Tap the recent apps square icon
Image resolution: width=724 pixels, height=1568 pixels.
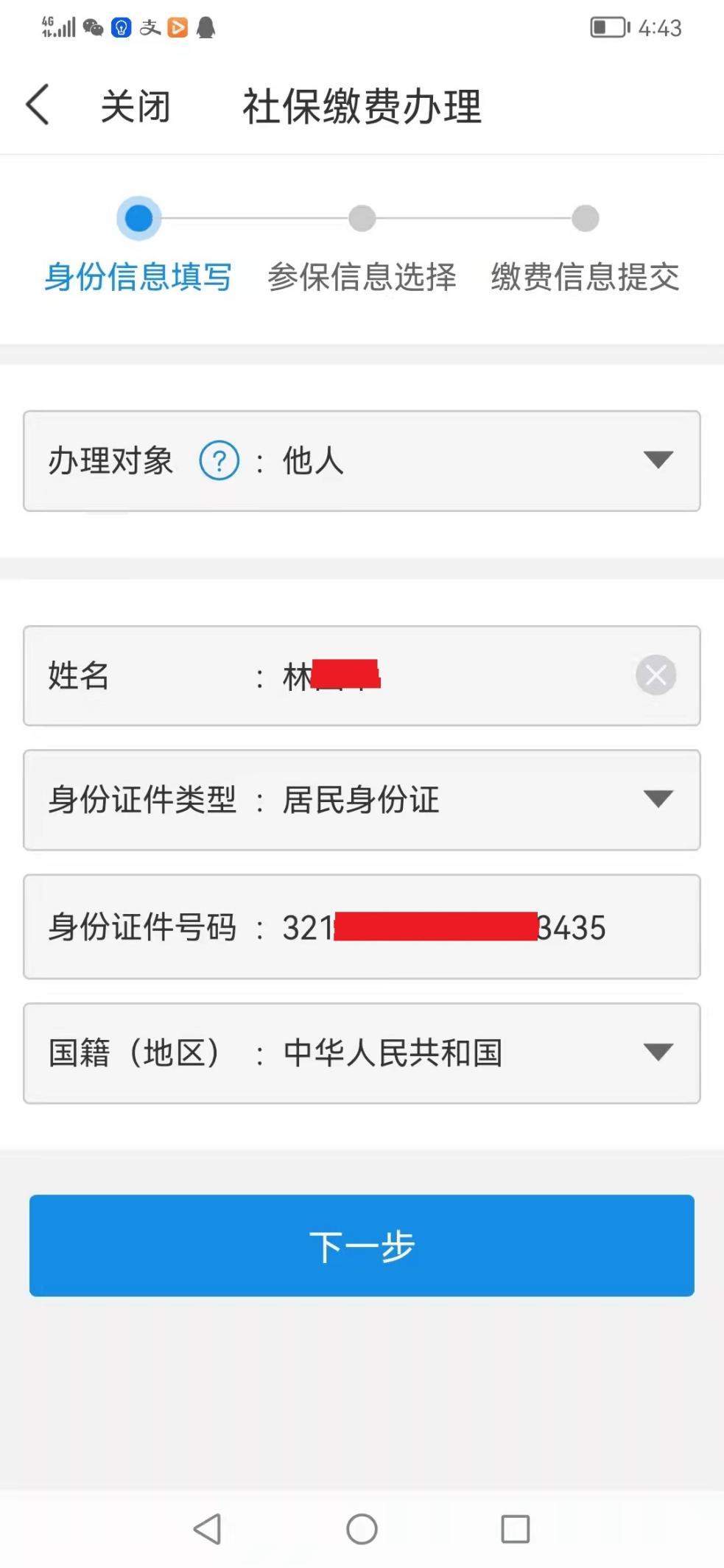pos(515,1529)
